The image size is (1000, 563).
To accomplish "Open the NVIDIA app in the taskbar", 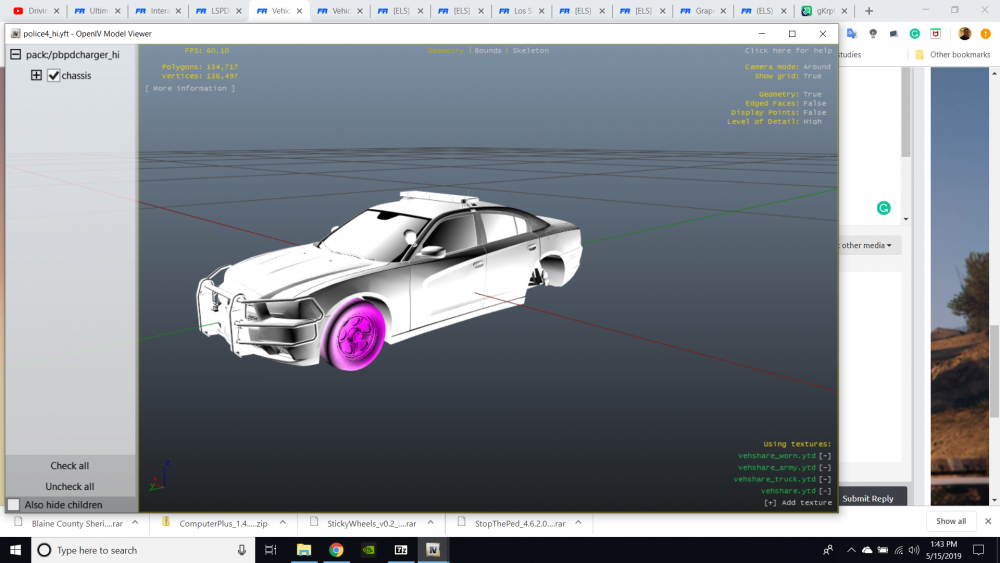I will click(x=369, y=550).
